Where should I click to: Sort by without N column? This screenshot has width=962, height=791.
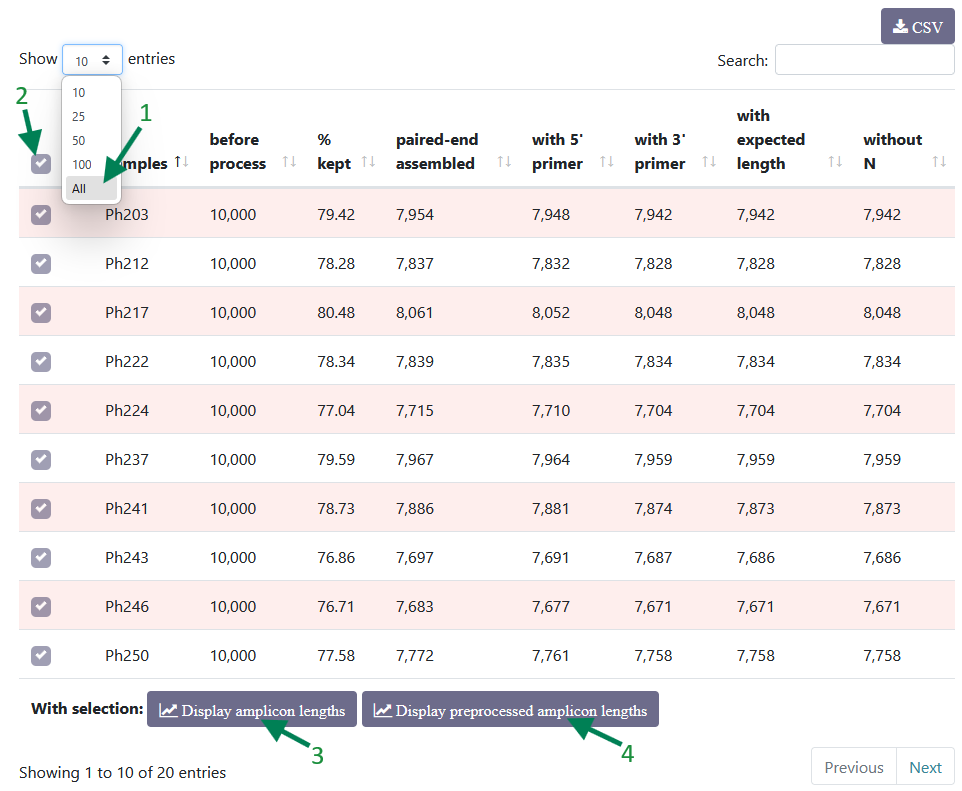coord(939,162)
